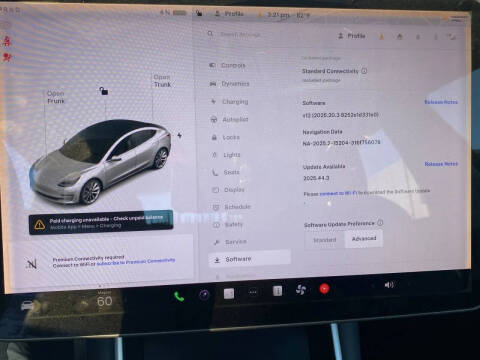Tap the charge port lightning bolt icon
The width and height of the screenshot is (480, 360).
(180, 135)
